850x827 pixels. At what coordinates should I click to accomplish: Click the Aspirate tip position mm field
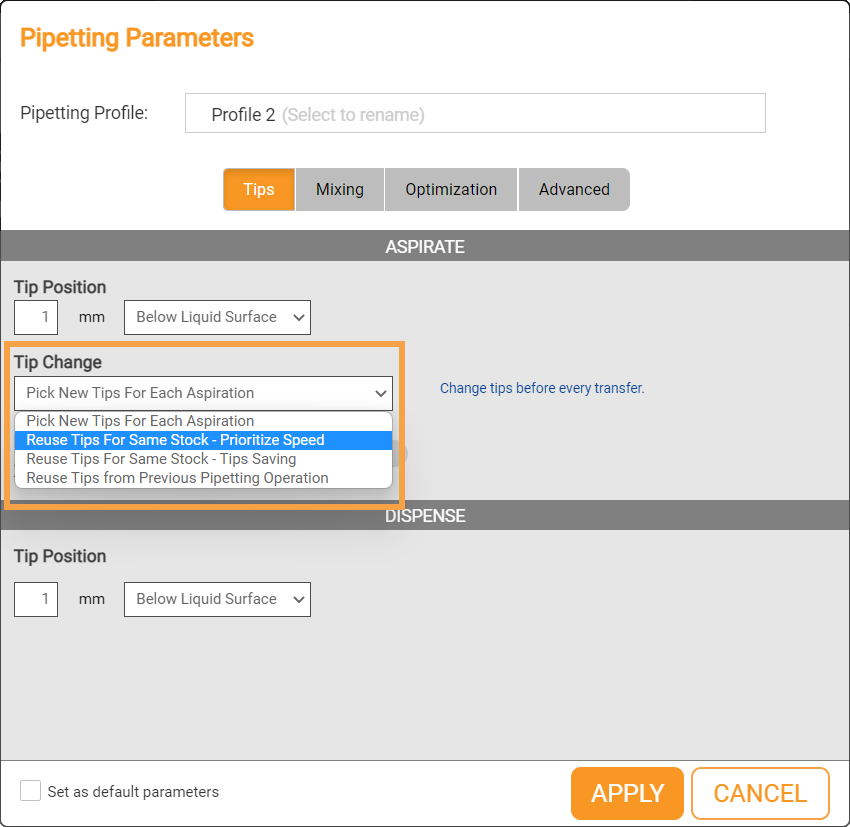pyautogui.click(x=36, y=317)
